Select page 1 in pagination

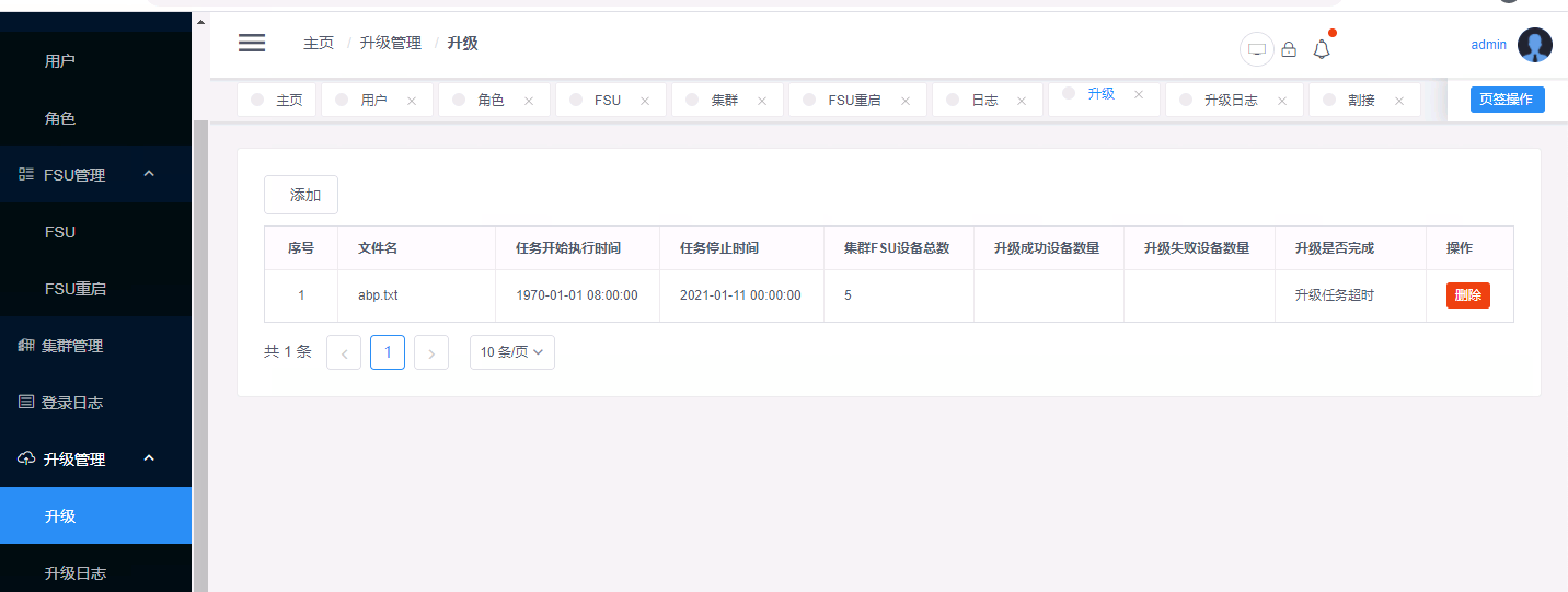[387, 352]
